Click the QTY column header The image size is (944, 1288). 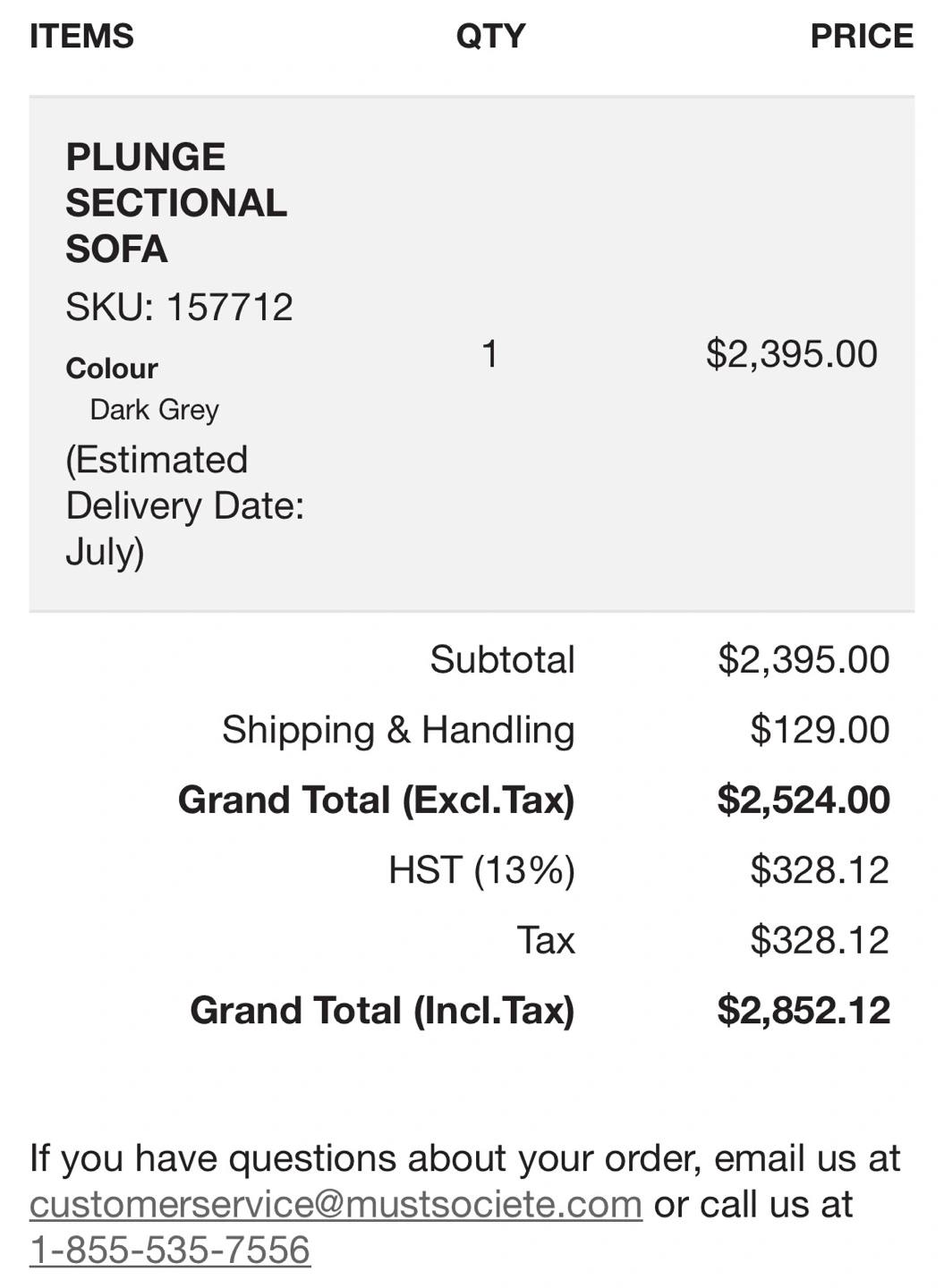(490, 37)
